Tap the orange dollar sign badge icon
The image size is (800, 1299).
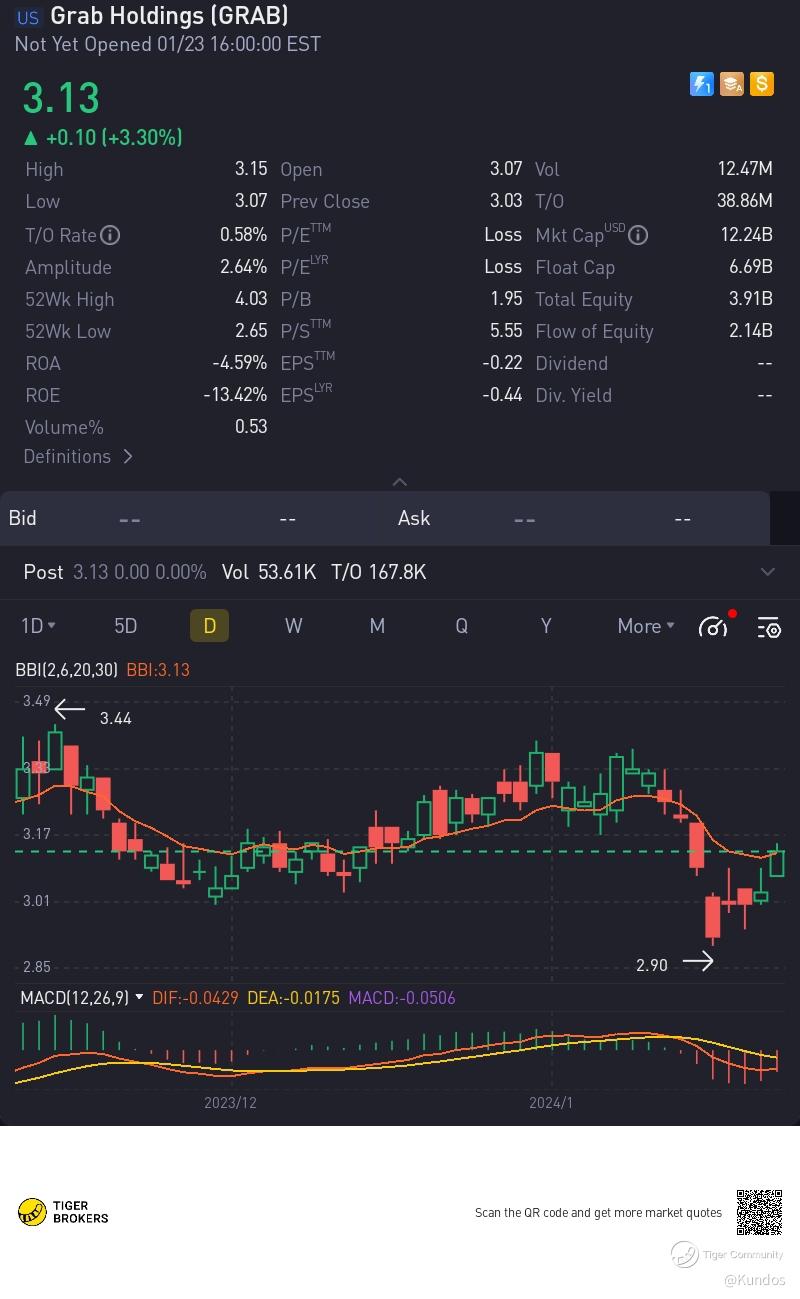(x=762, y=84)
